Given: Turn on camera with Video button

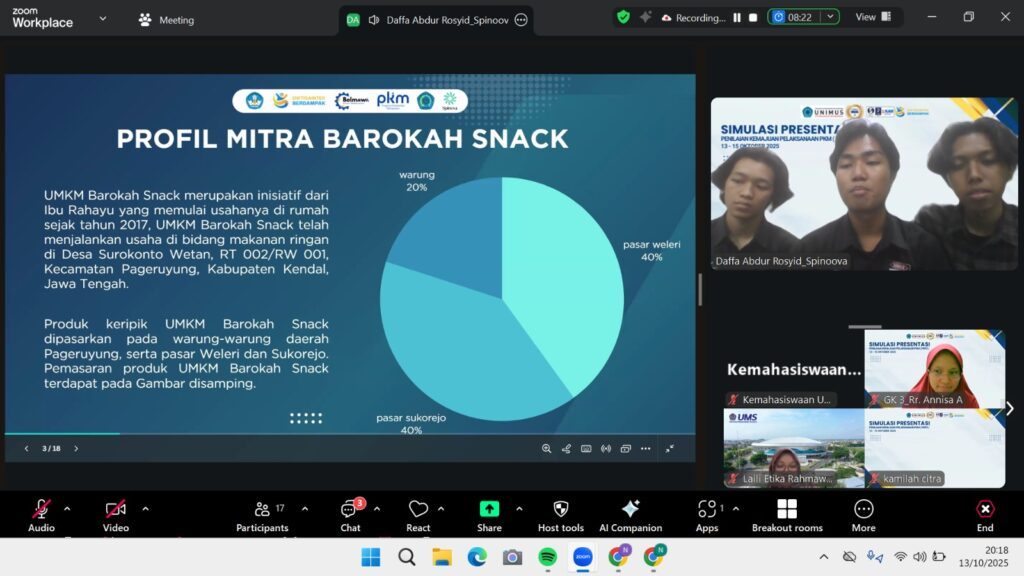Looking at the screenshot, I should pyautogui.click(x=116, y=514).
